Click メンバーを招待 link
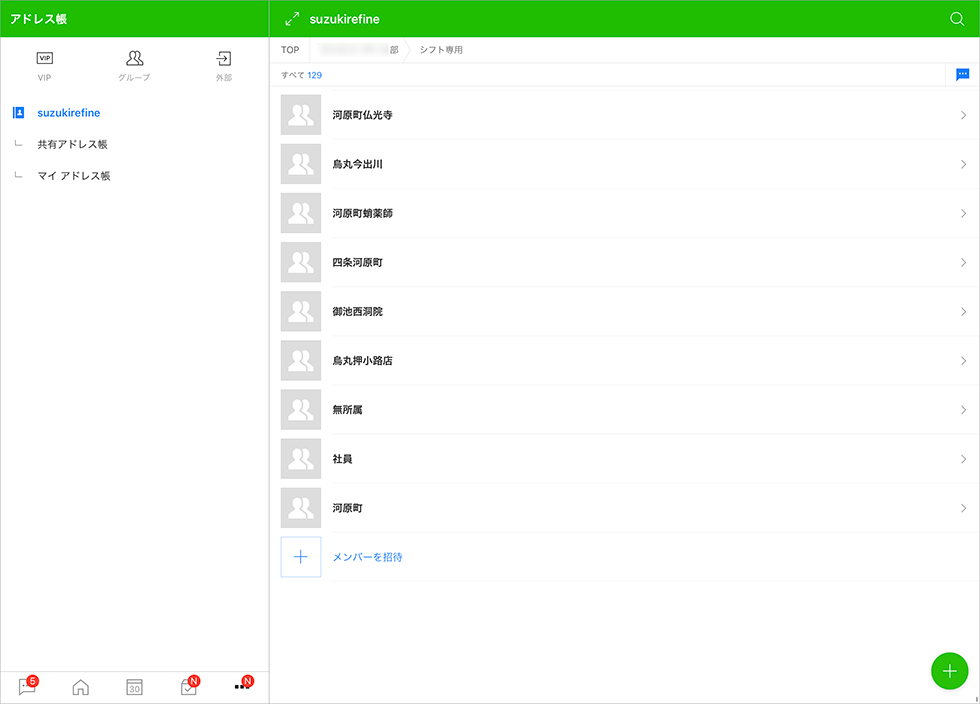The image size is (980, 704). coord(367,557)
